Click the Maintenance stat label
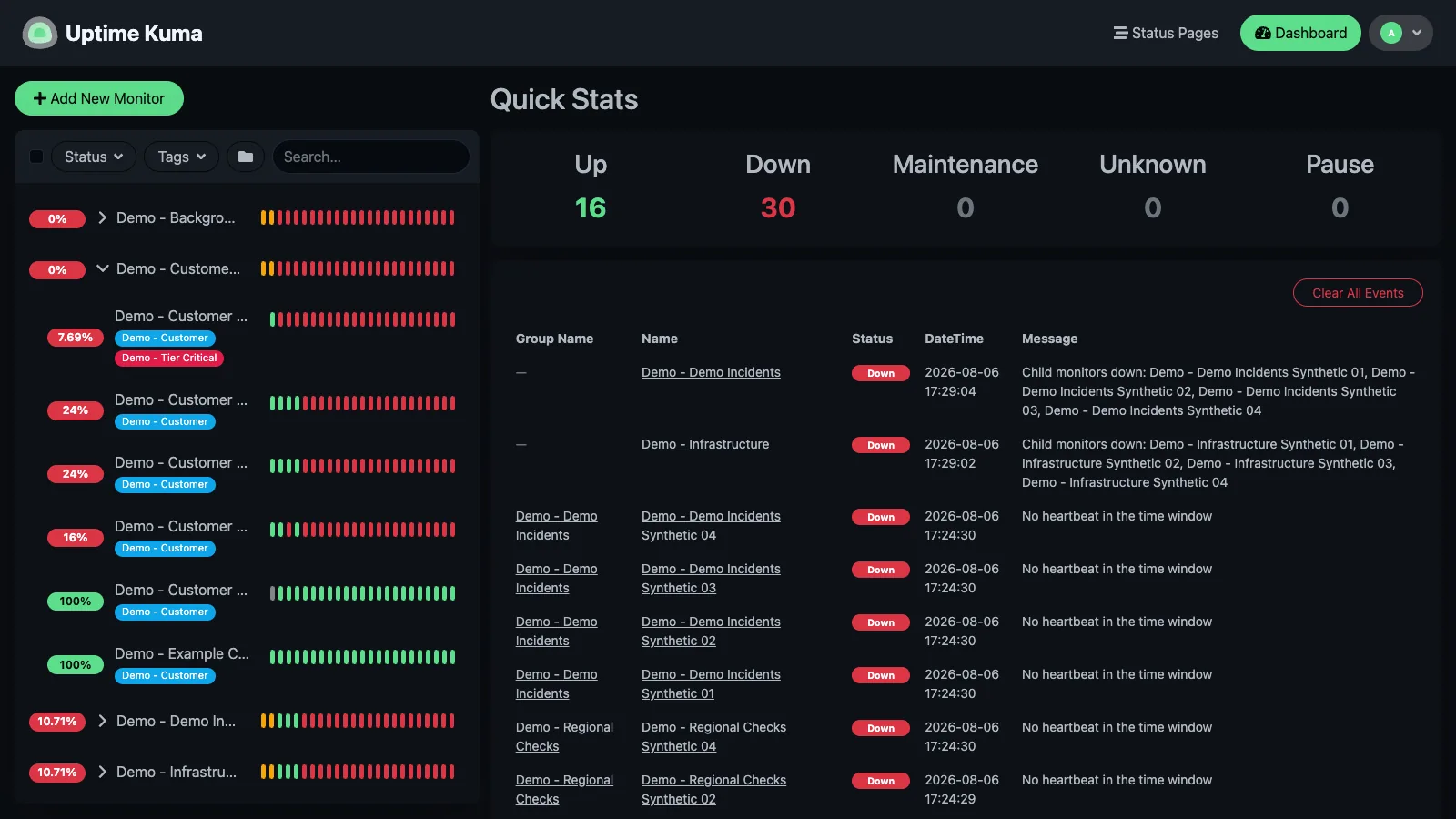Screen dimensions: 1456x819 (966, 164)
